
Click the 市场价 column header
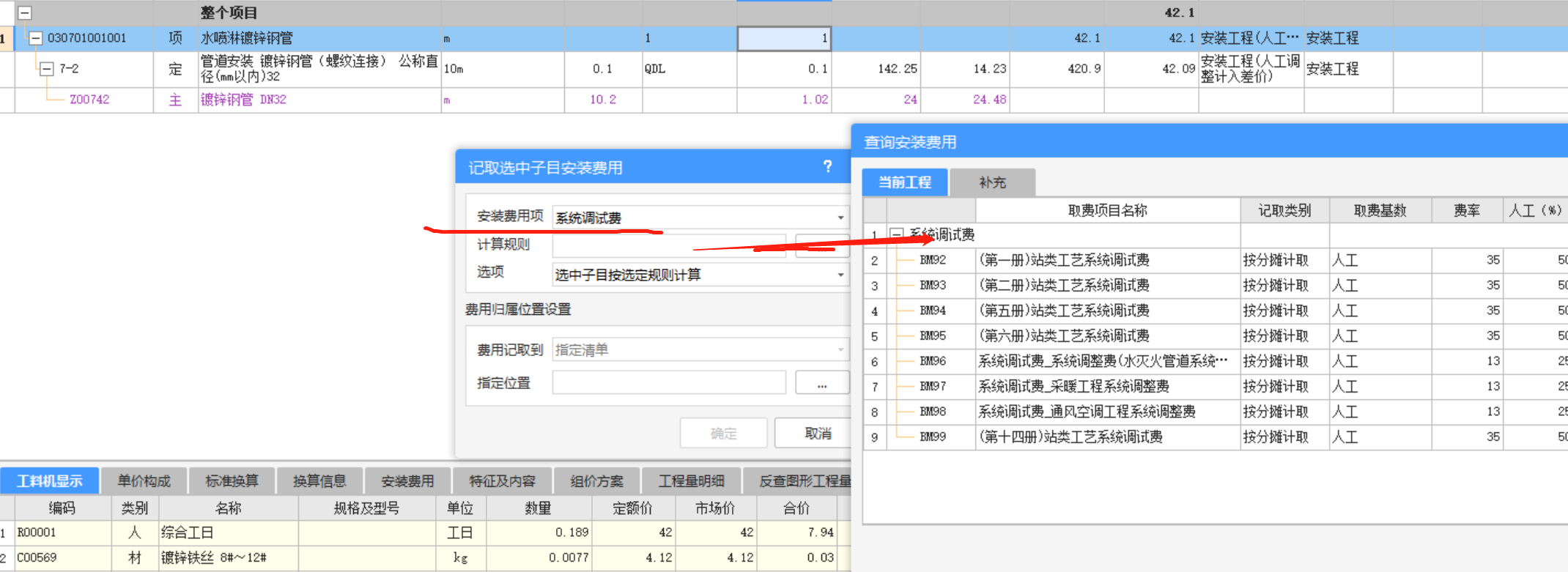tap(715, 508)
